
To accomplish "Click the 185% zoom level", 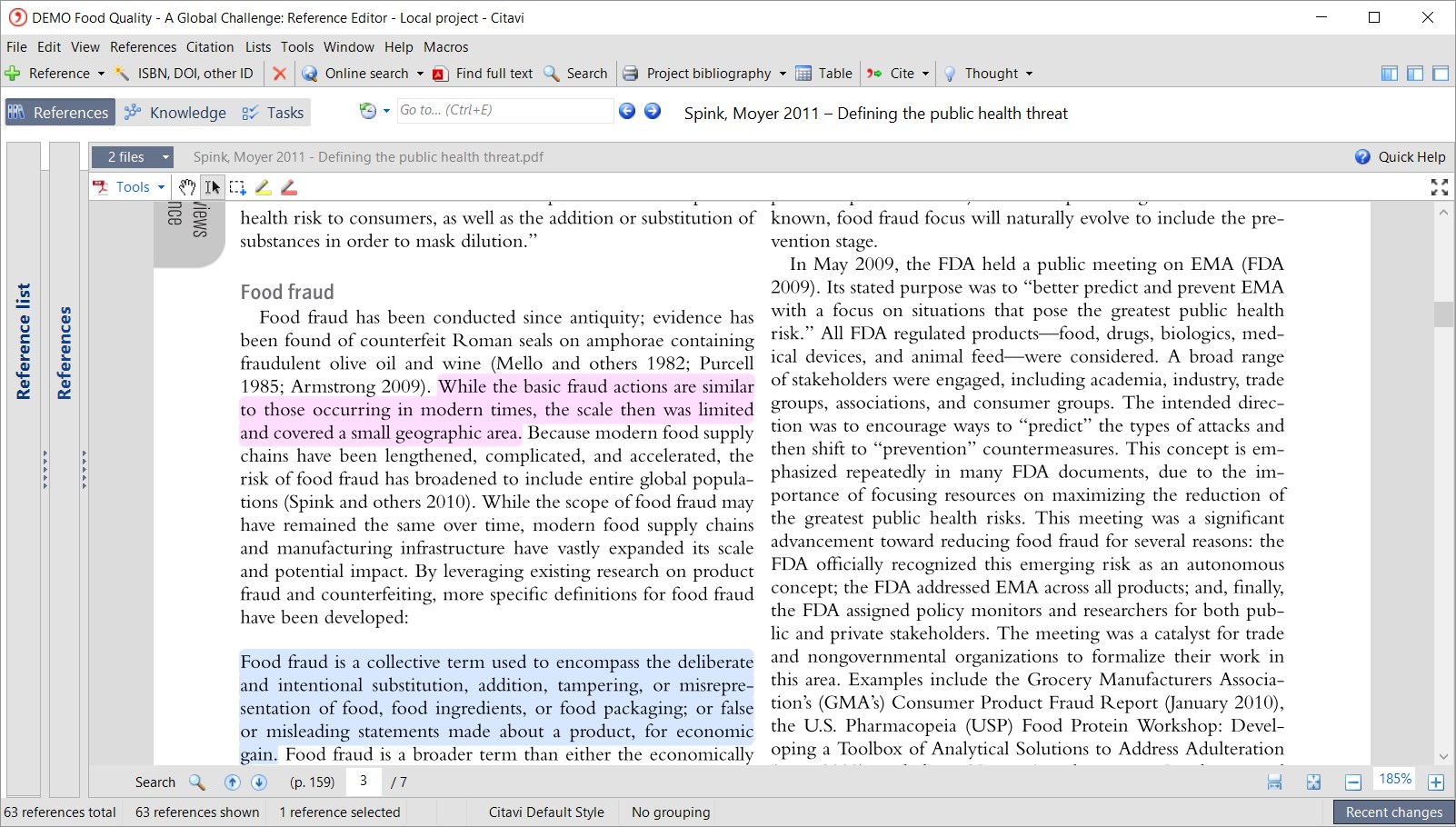I will click(1395, 780).
